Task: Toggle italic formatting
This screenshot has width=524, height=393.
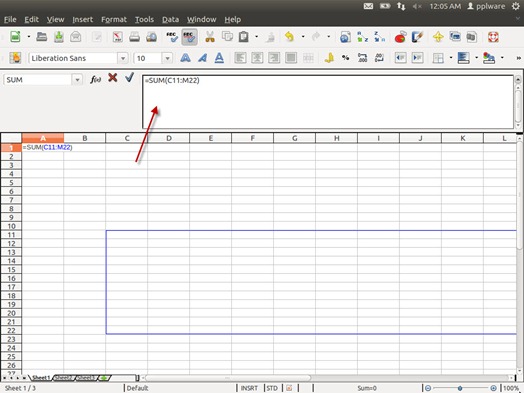Action: coord(202,58)
